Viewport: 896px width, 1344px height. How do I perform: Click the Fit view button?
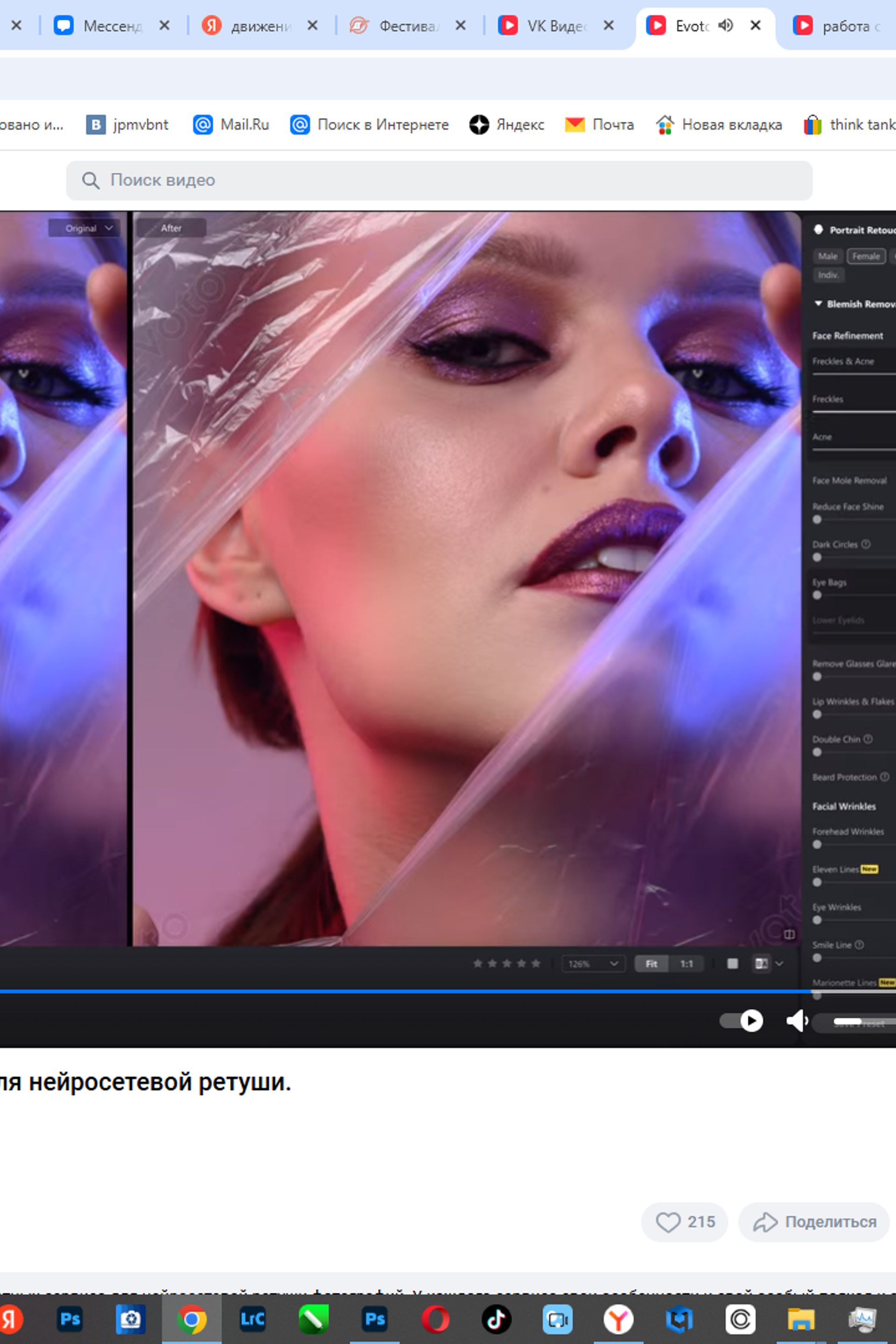click(651, 963)
